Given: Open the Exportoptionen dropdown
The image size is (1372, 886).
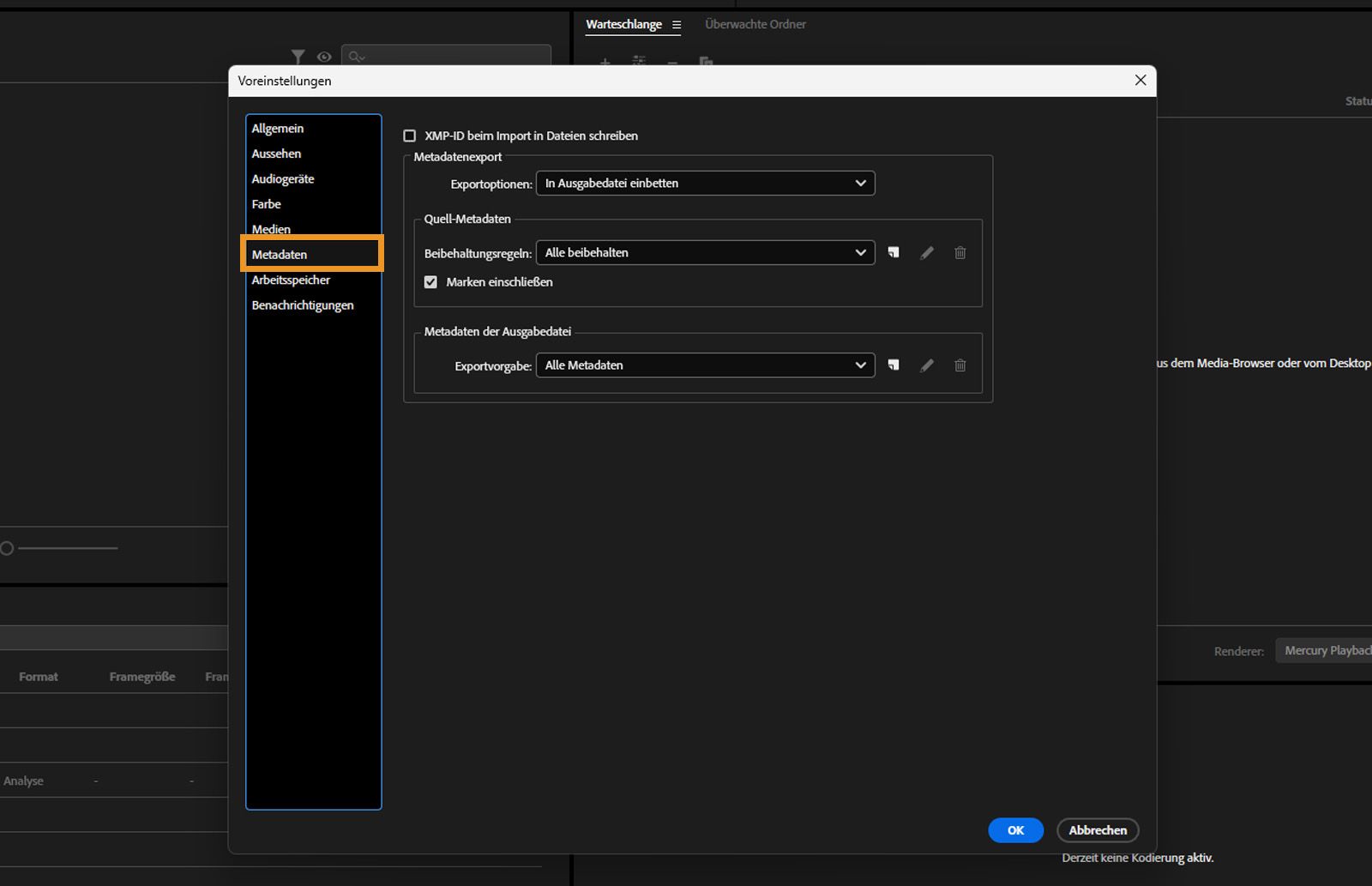Looking at the screenshot, I should point(706,184).
